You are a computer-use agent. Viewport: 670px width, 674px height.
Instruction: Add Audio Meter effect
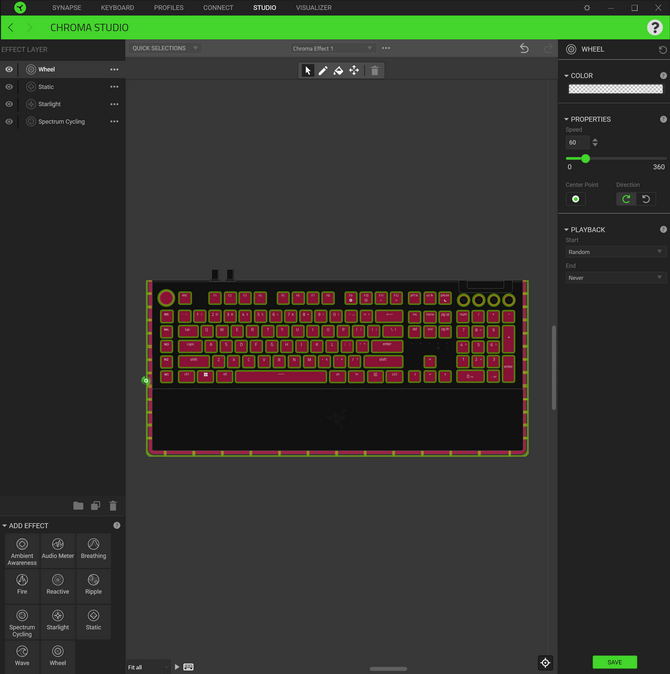[58, 551]
